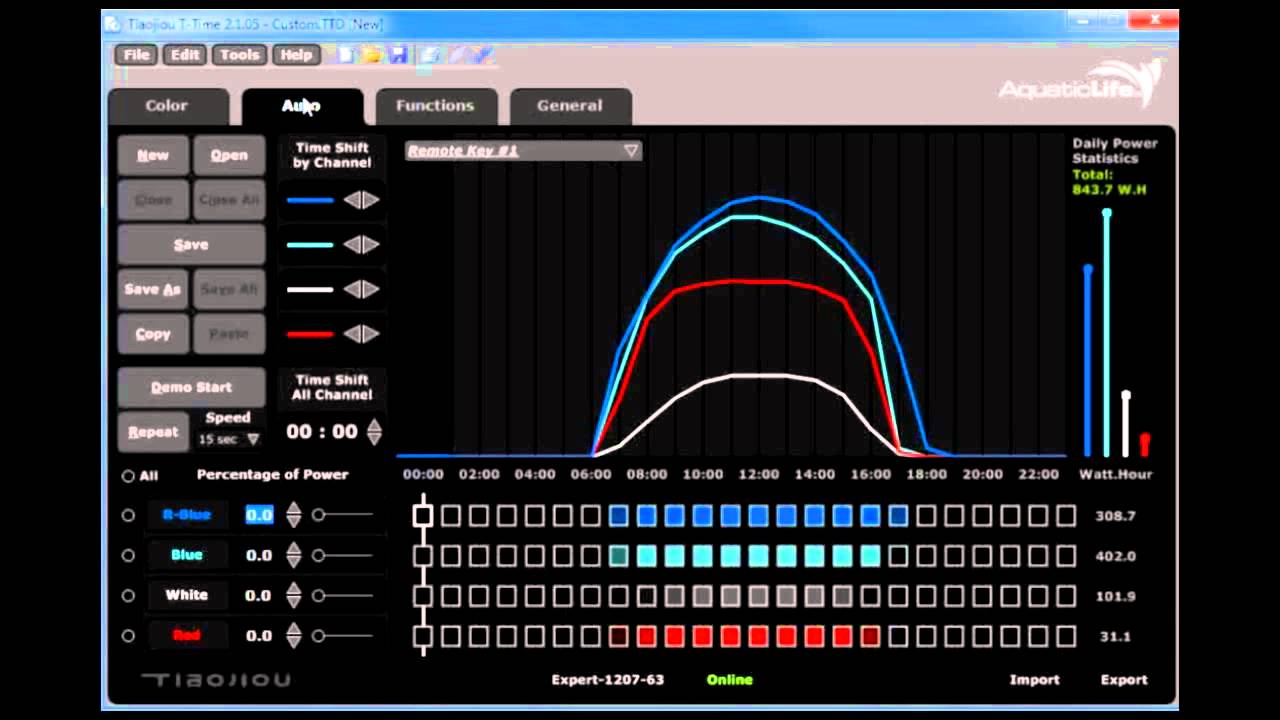Switch to the Functions tab
The height and width of the screenshot is (720, 1280).
(x=435, y=106)
